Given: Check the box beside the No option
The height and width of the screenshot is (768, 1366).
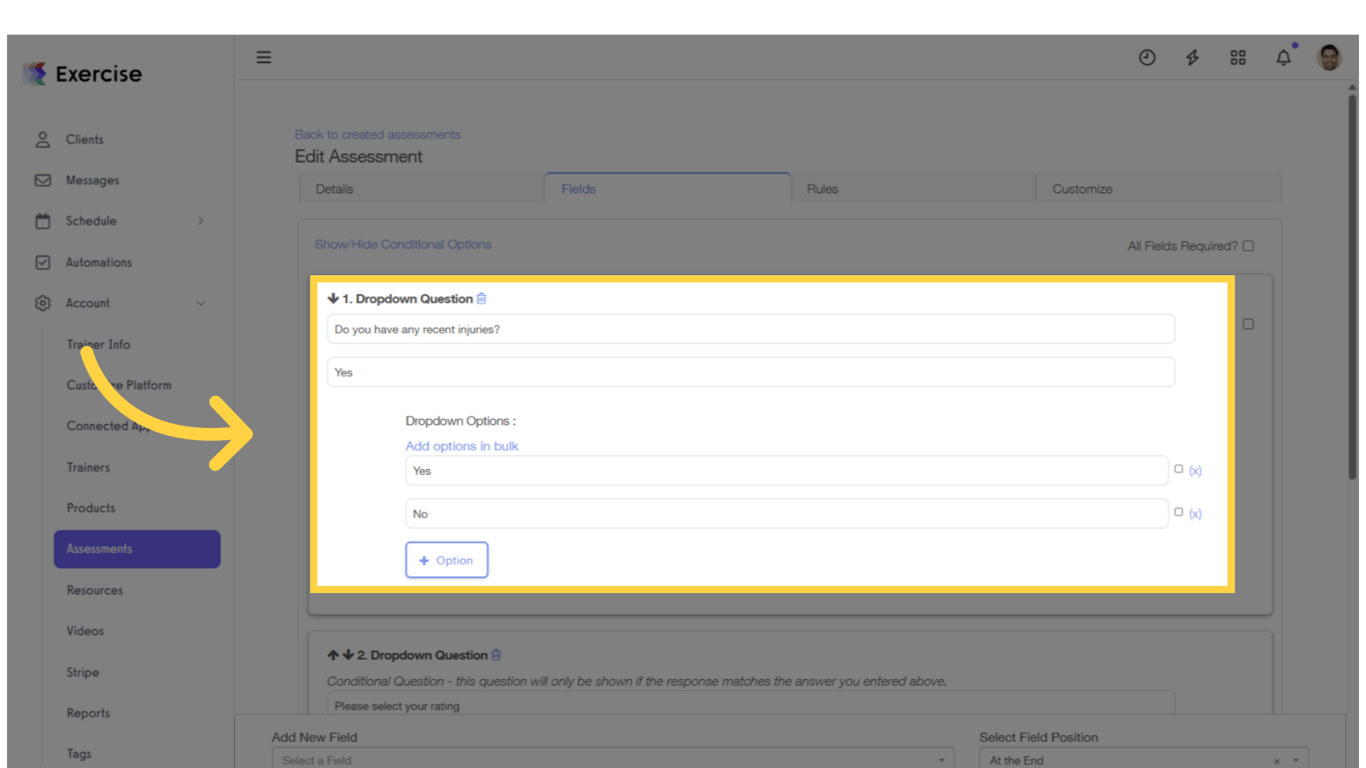Looking at the screenshot, I should click(x=1178, y=512).
